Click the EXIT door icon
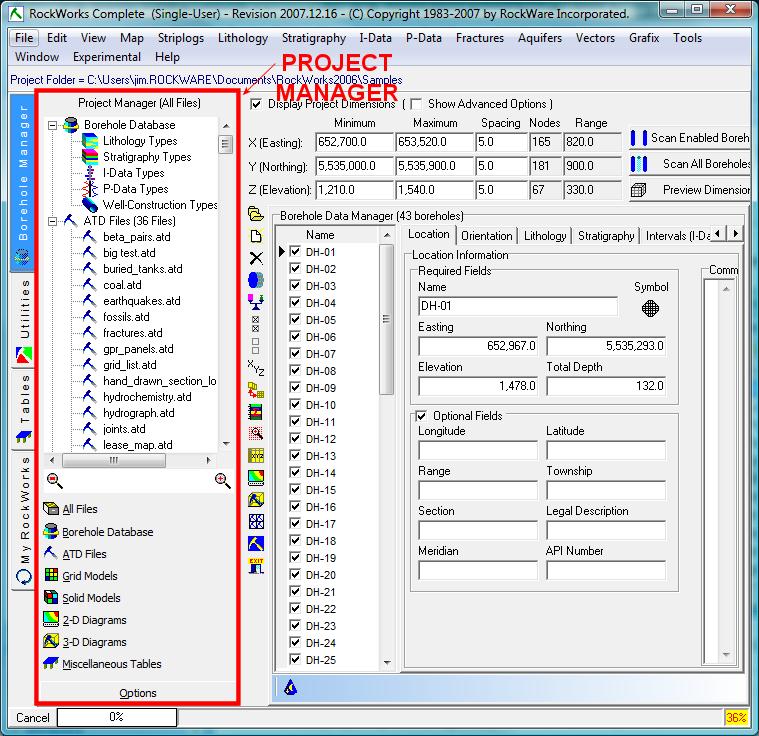Image resolution: width=759 pixels, height=736 pixels. click(256, 566)
